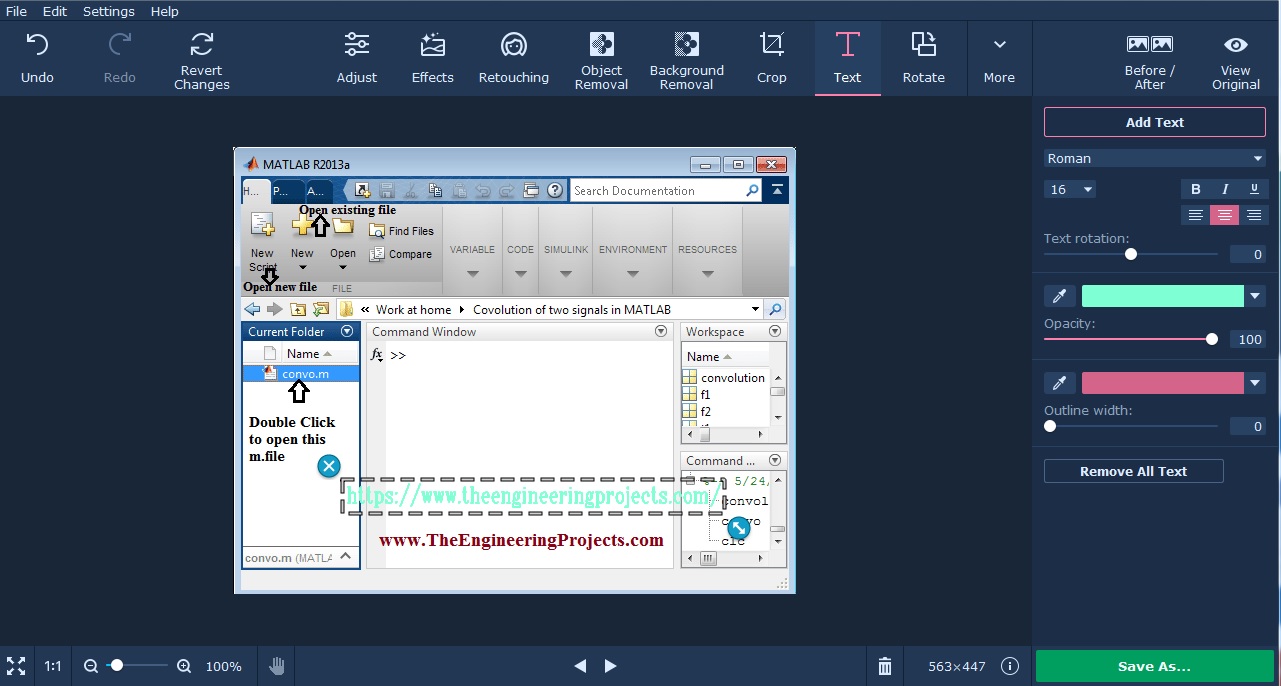Pick text color with the eyedropper
Screen dimensions: 1281x686
tap(1060, 296)
